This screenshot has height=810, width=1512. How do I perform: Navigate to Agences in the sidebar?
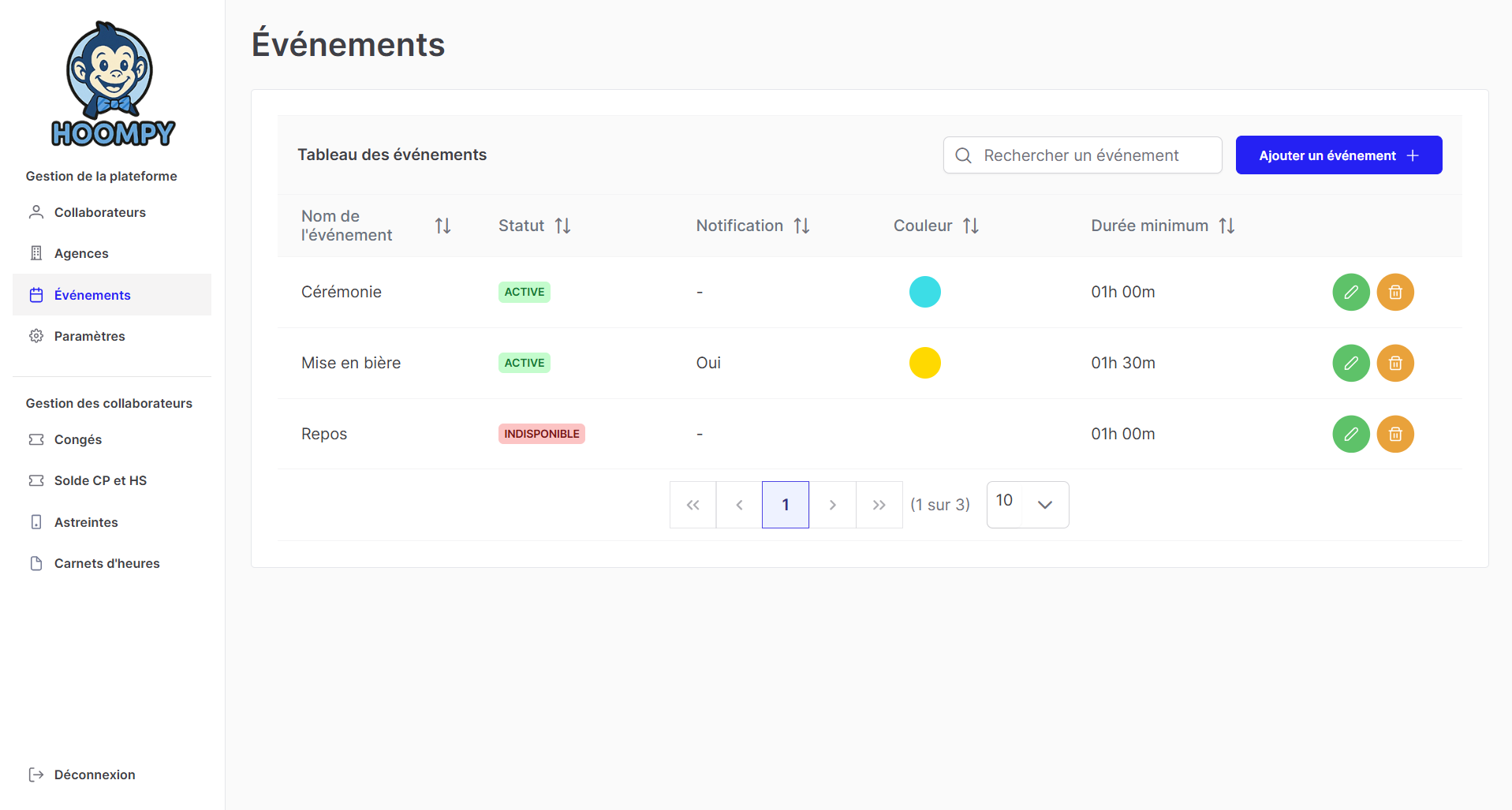point(81,253)
